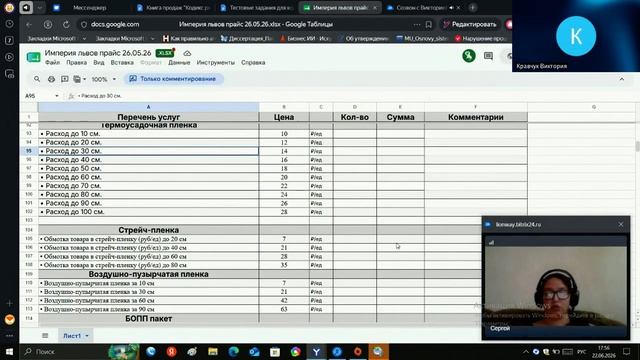Viewport: 640px width, 360px height.
Task: Select the 'Расход до 100 см.' cell
Action: tap(149, 212)
